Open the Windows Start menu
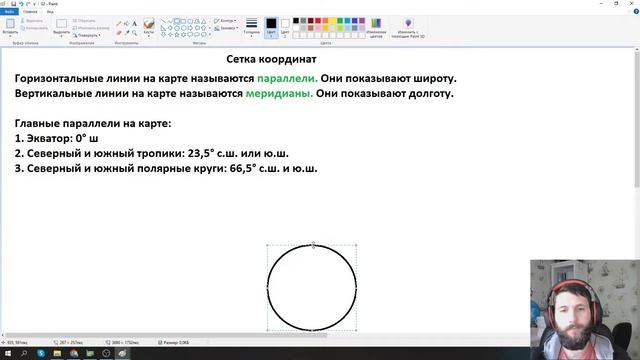Screen dimensions: 640x360 point(8,353)
